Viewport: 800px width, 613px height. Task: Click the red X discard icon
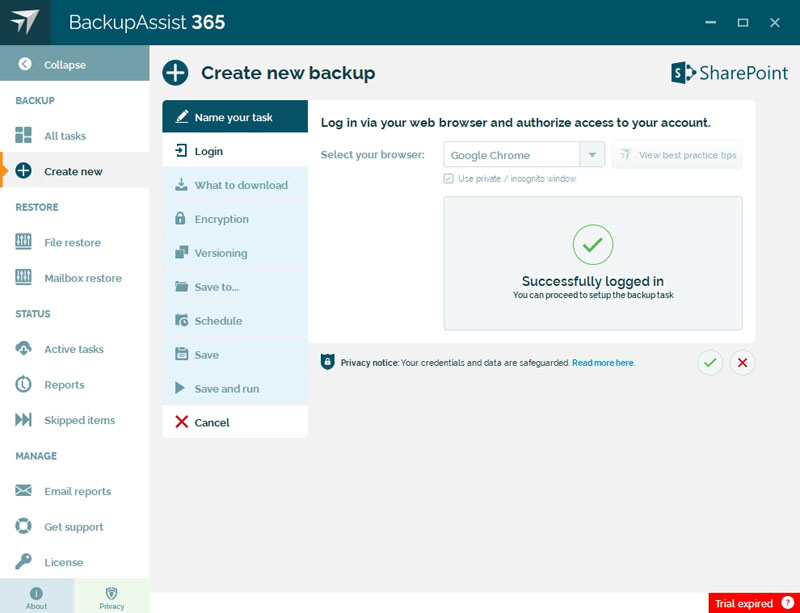coord(742,363)
